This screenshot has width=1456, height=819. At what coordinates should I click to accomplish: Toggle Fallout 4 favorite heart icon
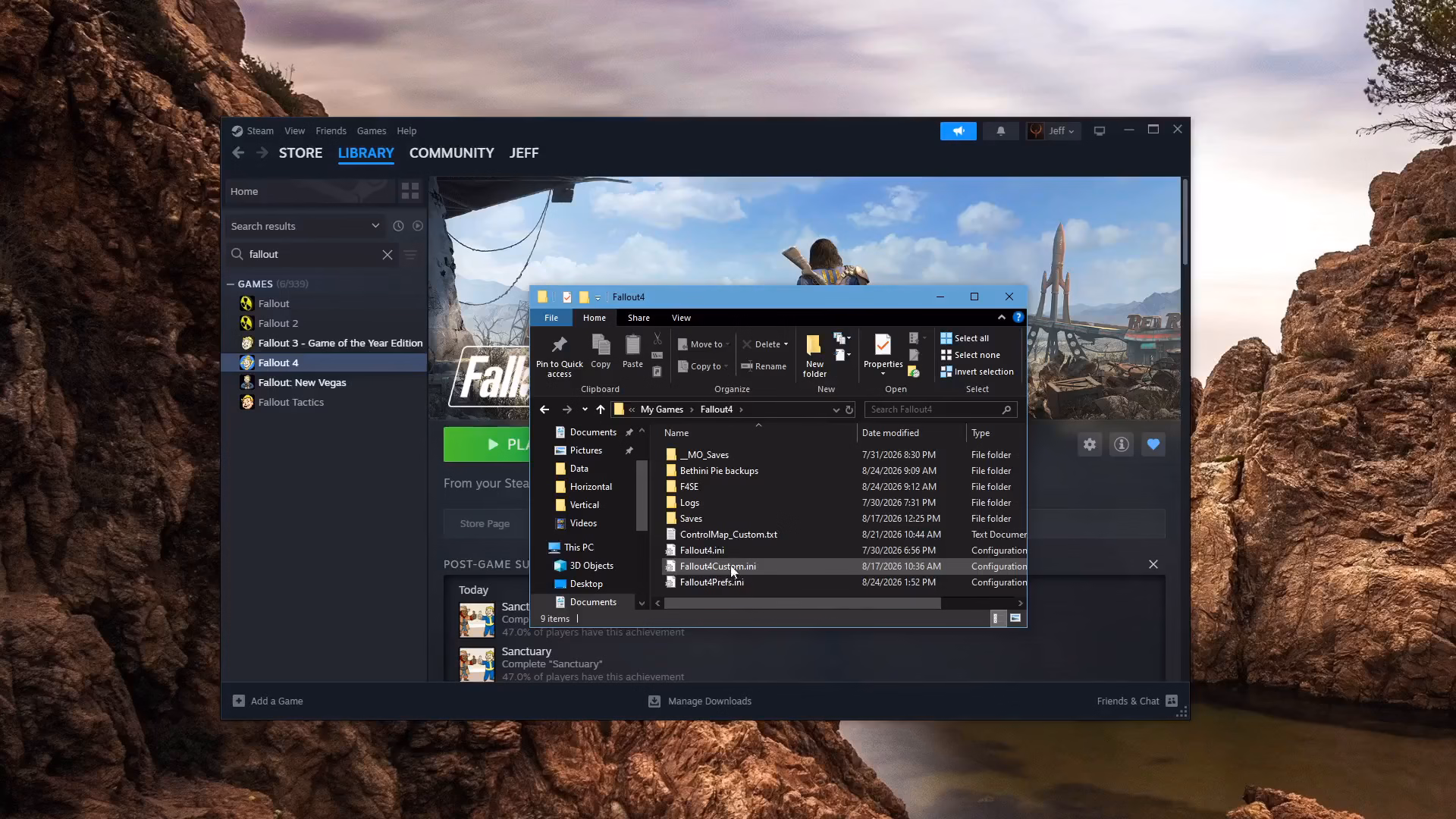click(1153, 445)
